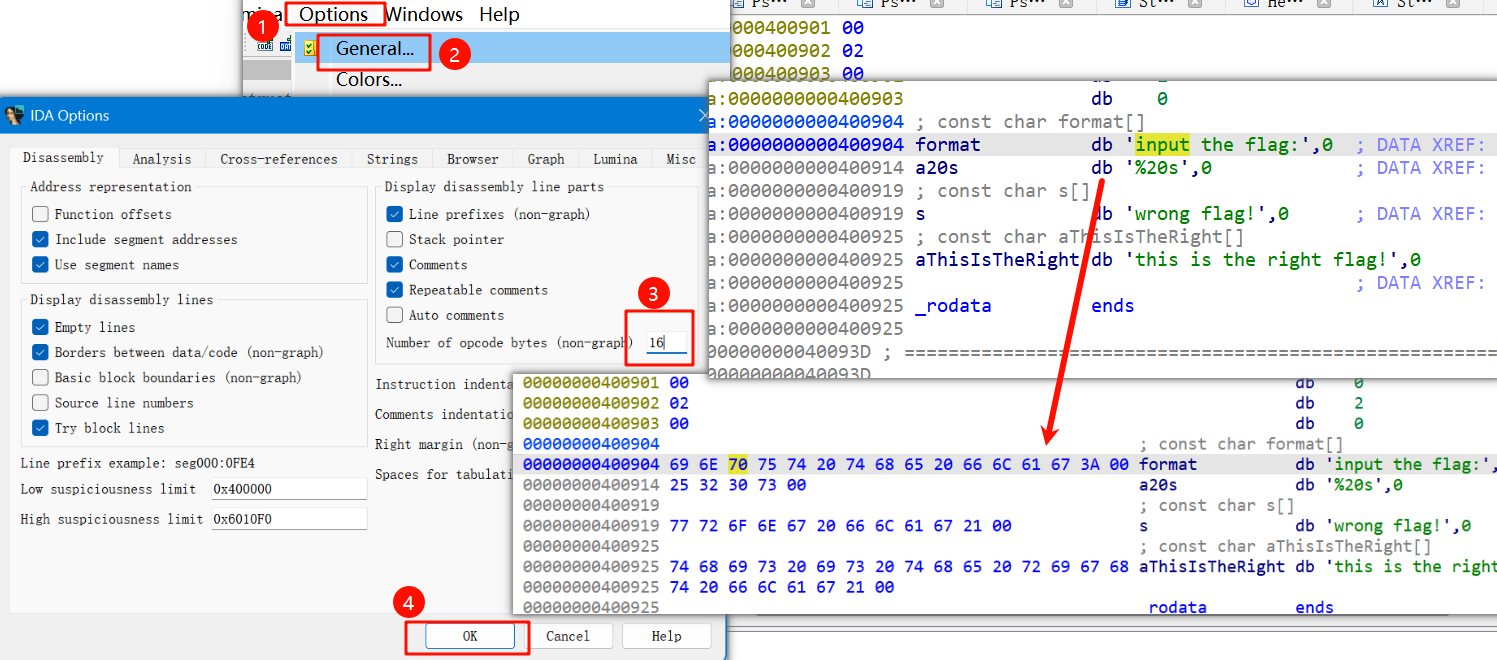Toggle Repeatable comments checkbox
The width and height of the screenshot is (1497, 660).
[394, 289]
